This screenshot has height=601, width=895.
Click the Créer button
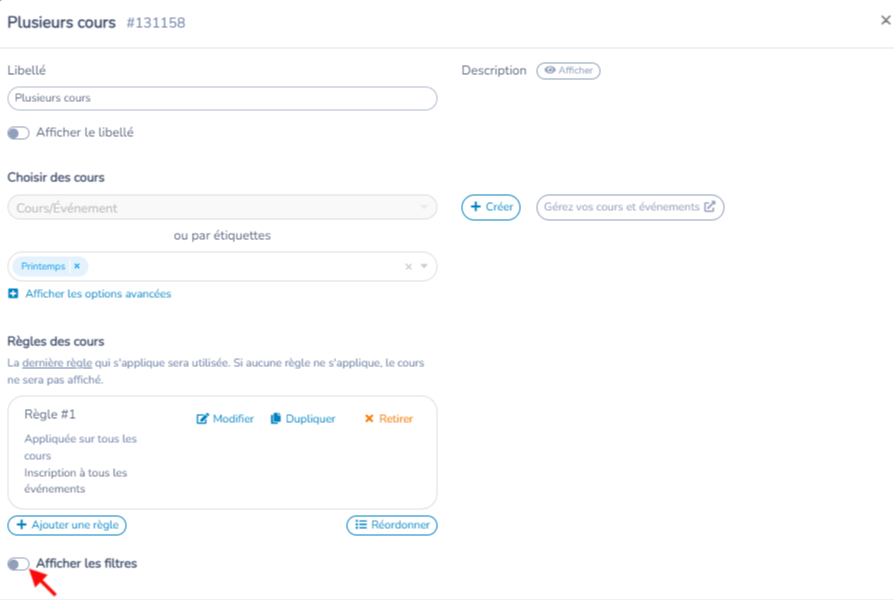tap(491, 207)
